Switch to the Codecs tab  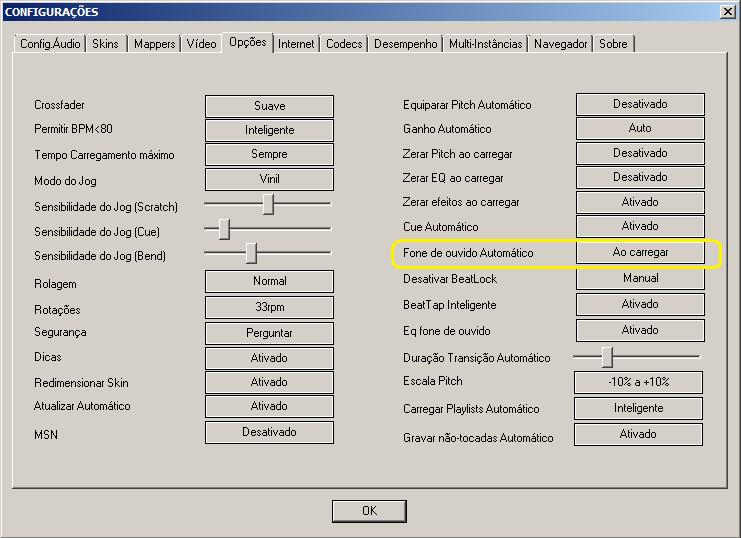point(344,44)
